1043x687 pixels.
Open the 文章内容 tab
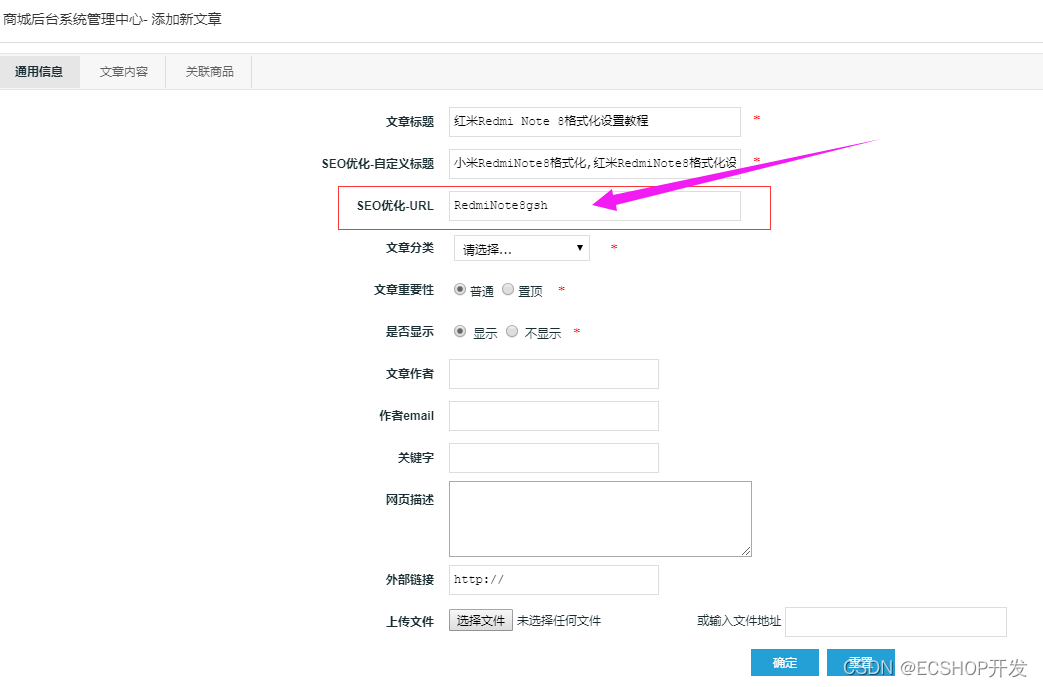(x=124, y=72)
